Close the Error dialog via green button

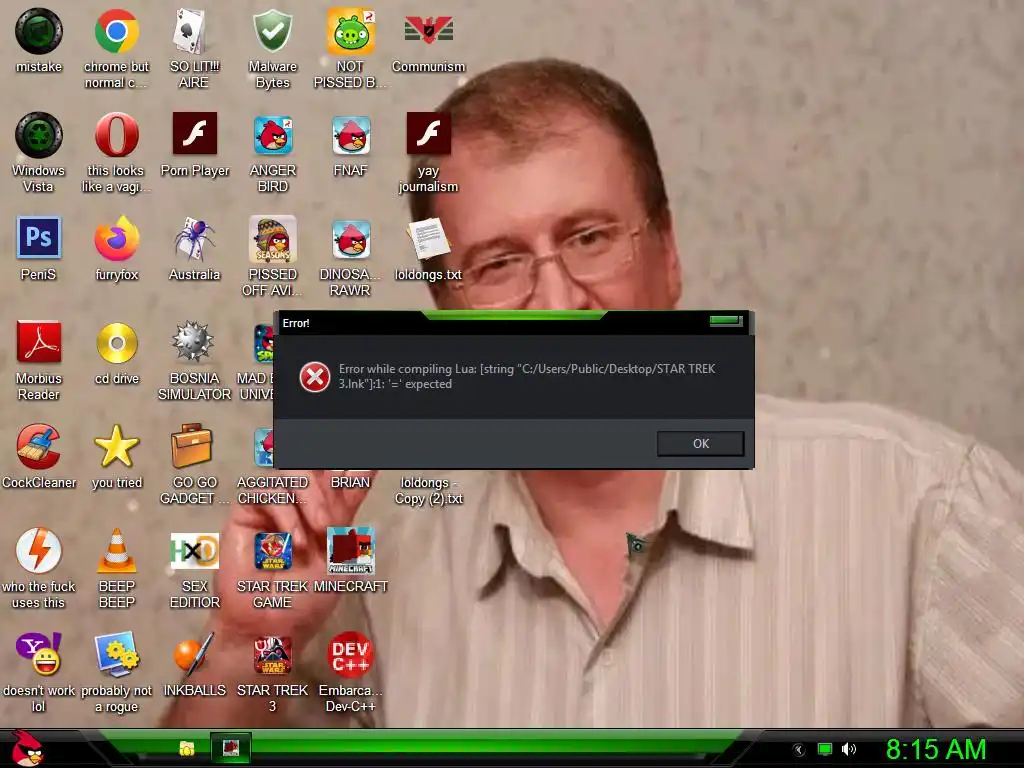(x=726, y=321)
